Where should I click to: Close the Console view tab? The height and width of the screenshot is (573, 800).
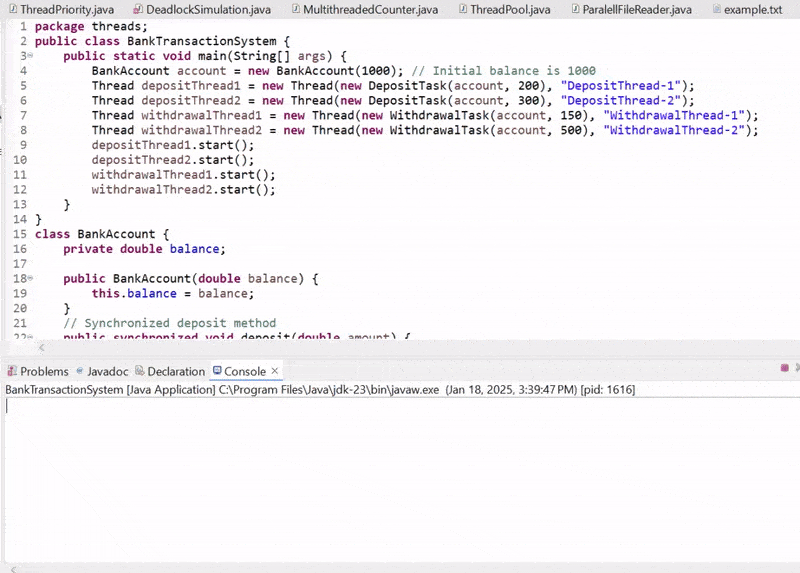pos(275,371)
